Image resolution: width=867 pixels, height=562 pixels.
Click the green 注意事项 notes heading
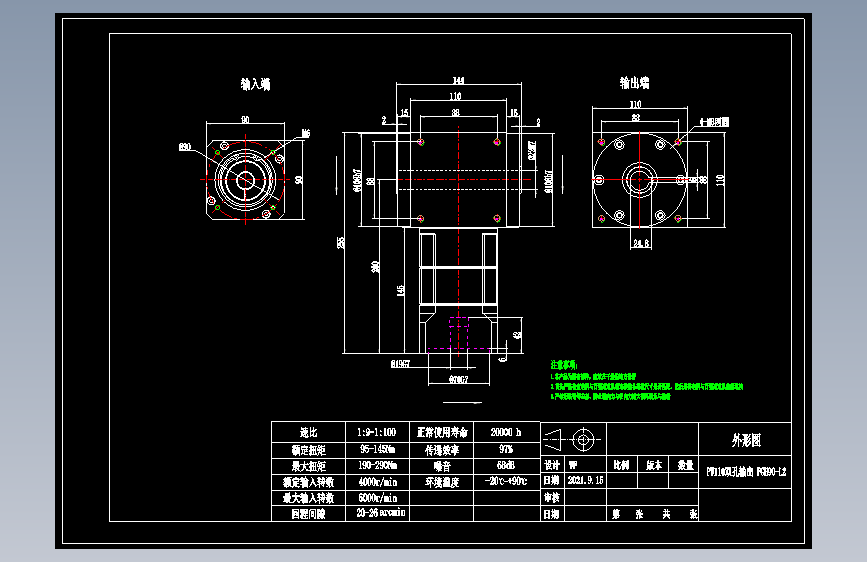coord(563,365)
